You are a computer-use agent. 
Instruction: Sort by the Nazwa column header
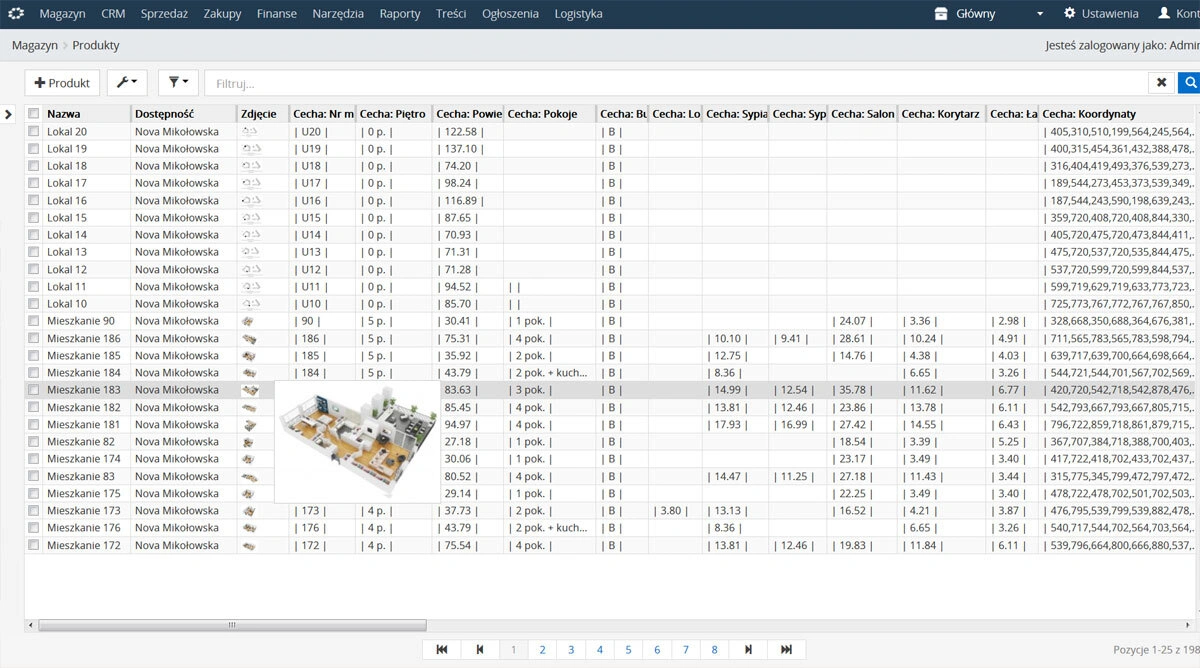(x=87, y=114)
